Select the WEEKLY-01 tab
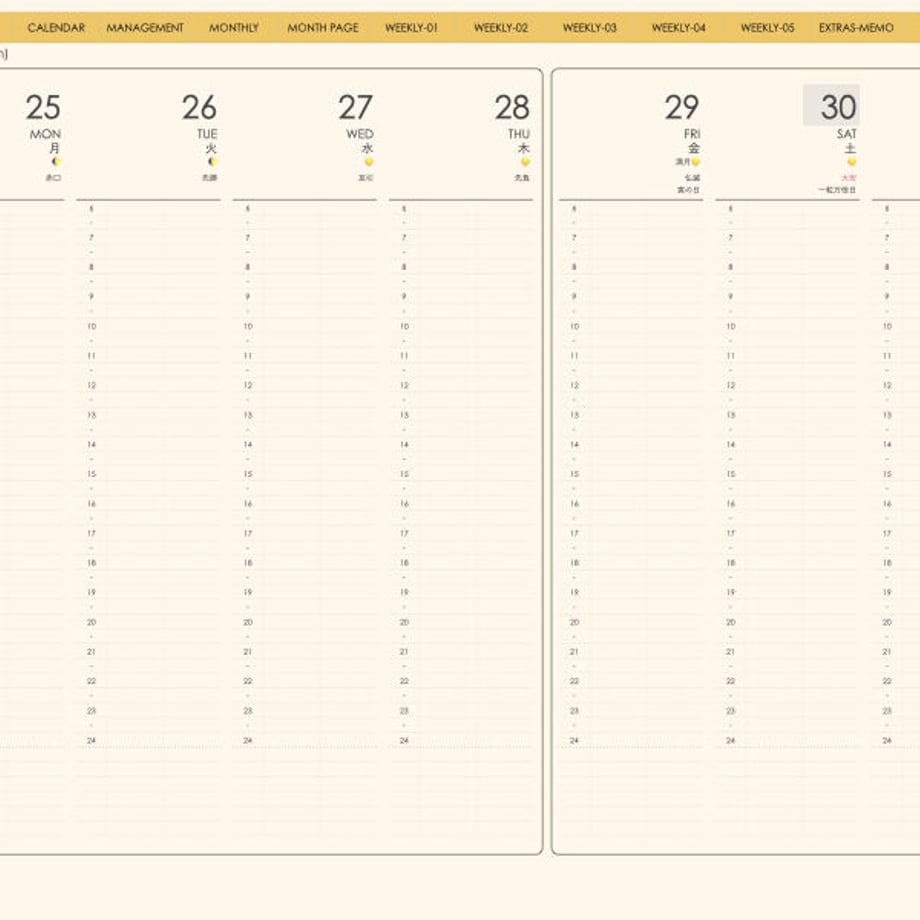The image size is (920, 920). 411,28
